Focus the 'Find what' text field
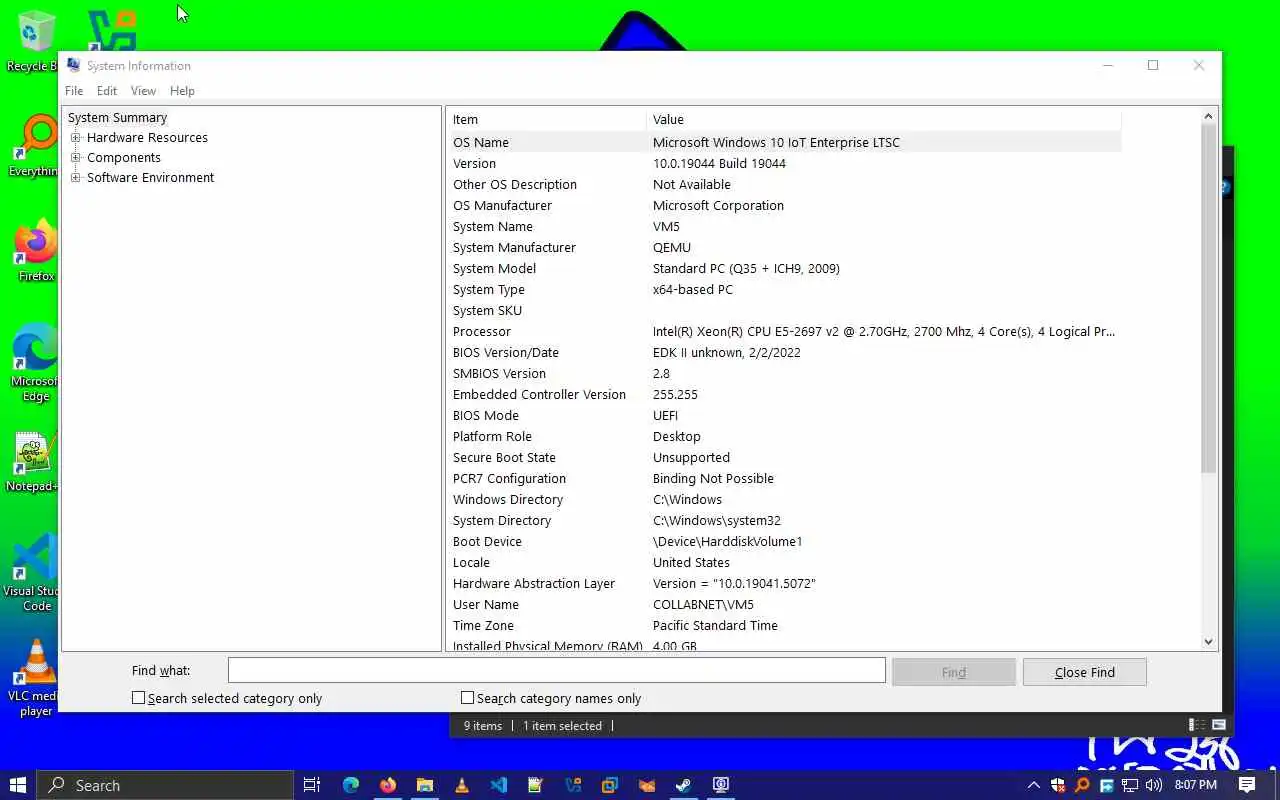The height and width of the screenshot is (800, 1280). tap(557, 670)
